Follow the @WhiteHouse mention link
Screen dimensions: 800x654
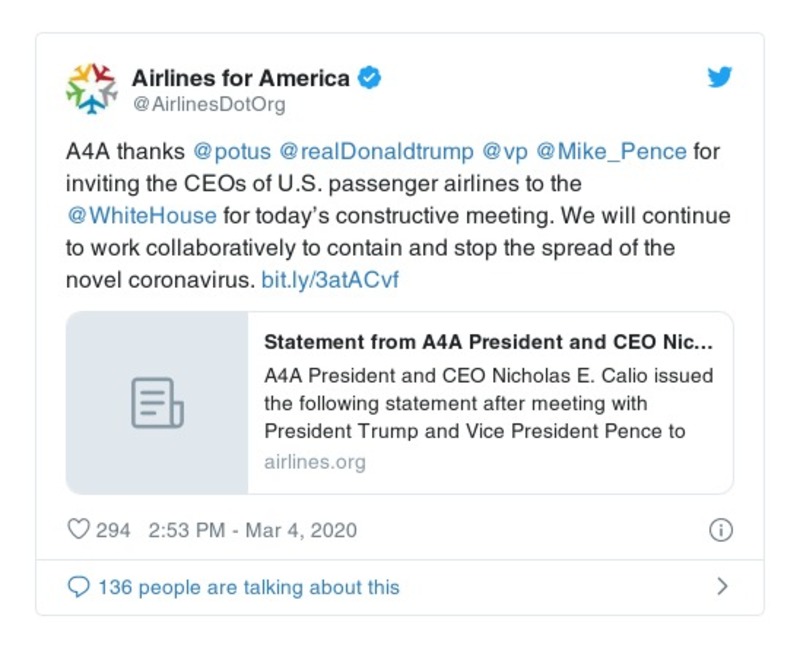click(141, 216)
